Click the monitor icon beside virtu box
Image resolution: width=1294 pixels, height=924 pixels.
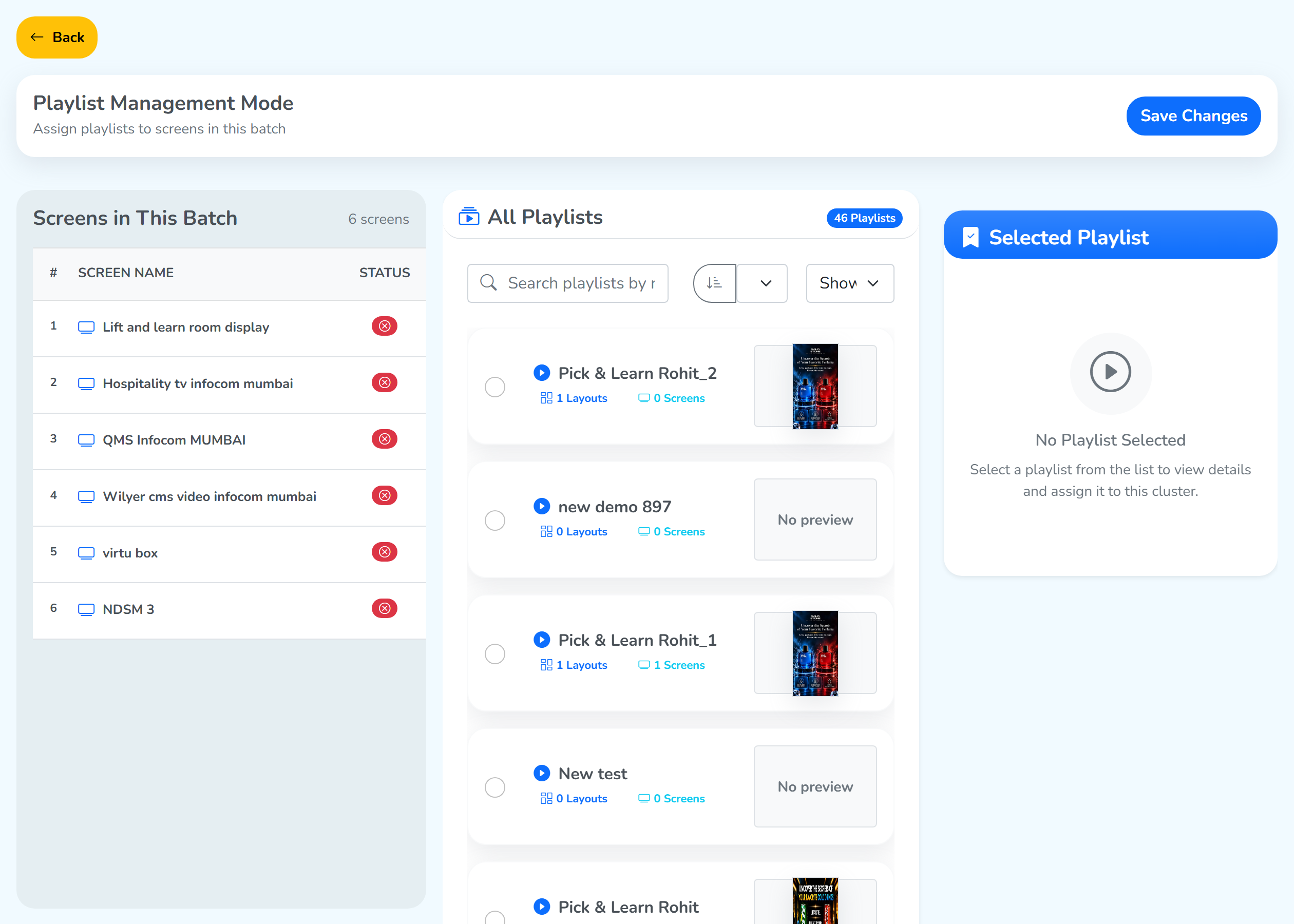click(86, 553)
